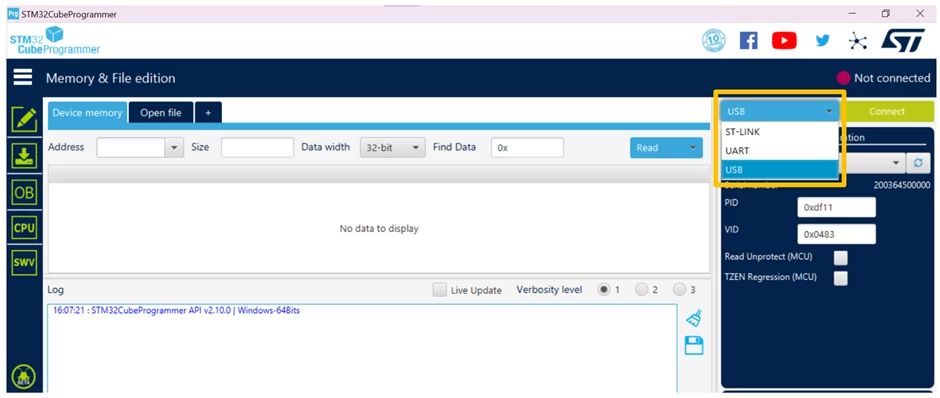Tick TZEN Regression (MCU) checkbox

tap(841, 278)
